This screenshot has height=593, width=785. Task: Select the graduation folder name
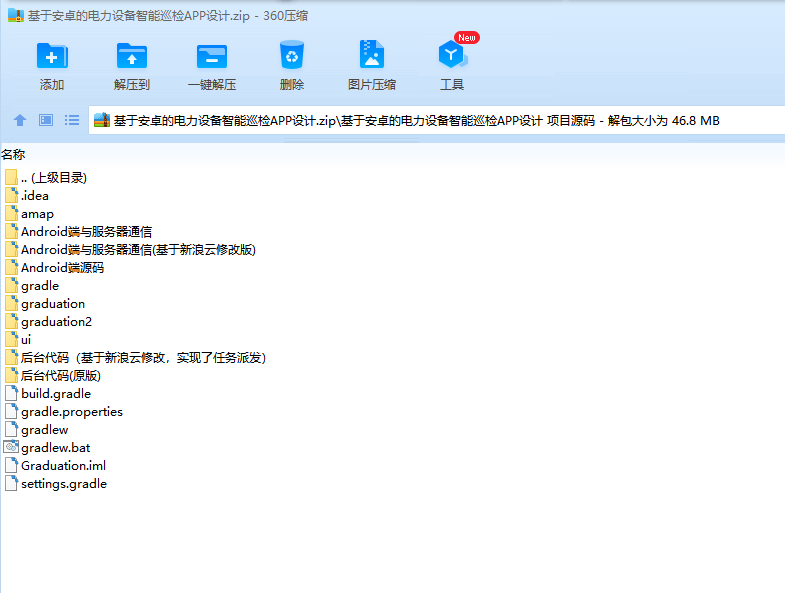53,304
